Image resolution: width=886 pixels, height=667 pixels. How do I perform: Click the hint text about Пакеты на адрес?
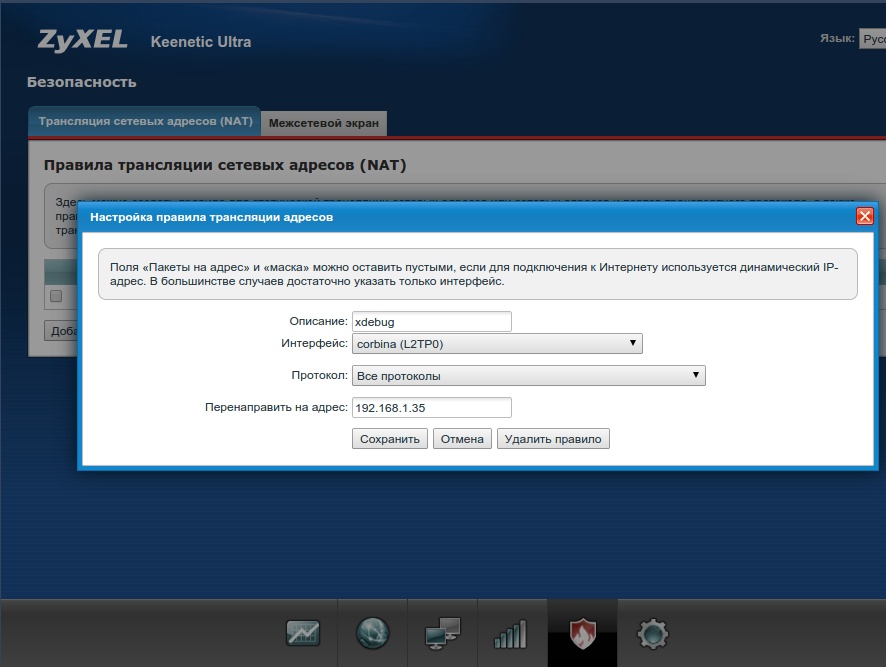pyautogui.click(x=474, y=274)
